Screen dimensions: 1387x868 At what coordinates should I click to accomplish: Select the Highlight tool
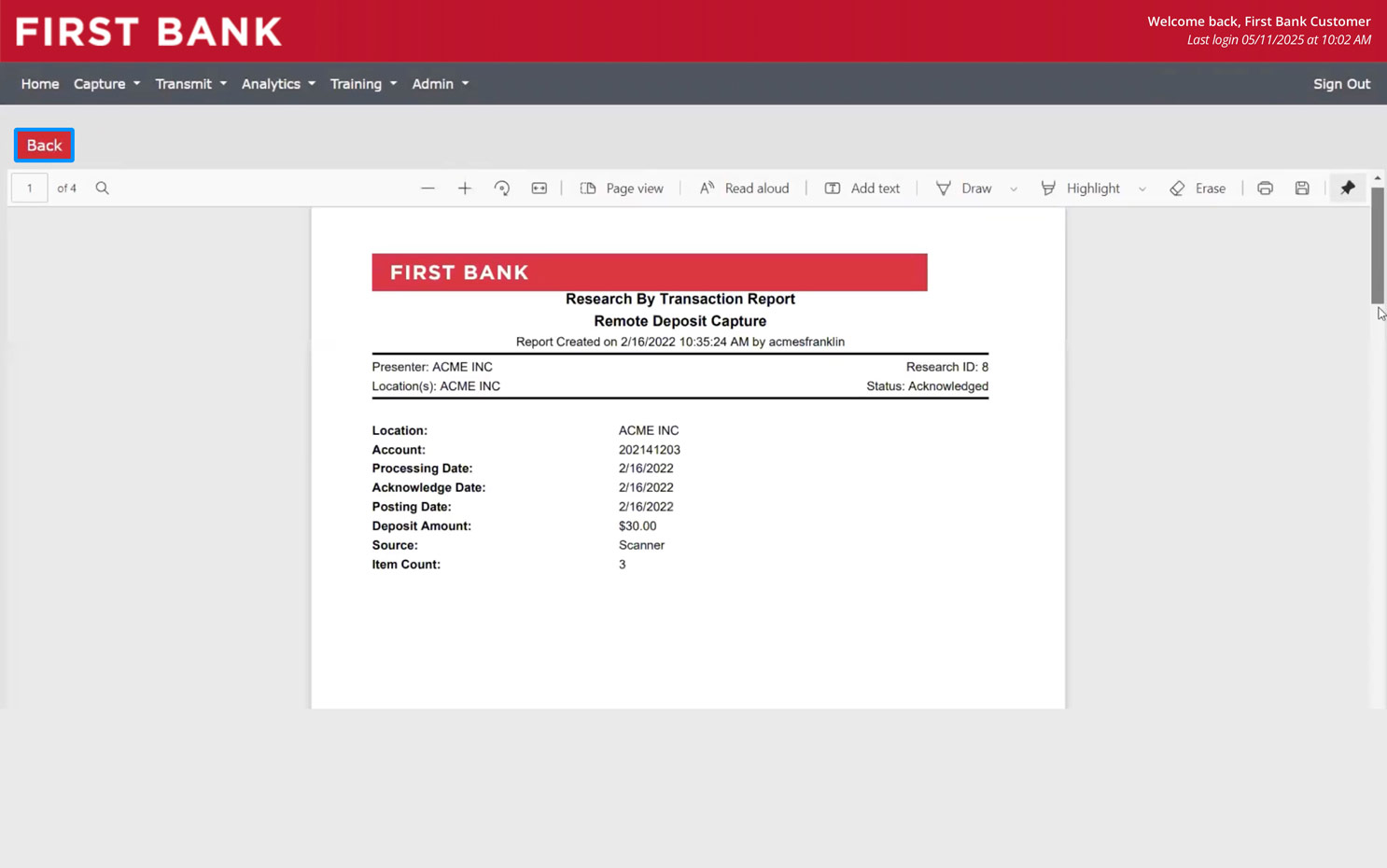1081,189
